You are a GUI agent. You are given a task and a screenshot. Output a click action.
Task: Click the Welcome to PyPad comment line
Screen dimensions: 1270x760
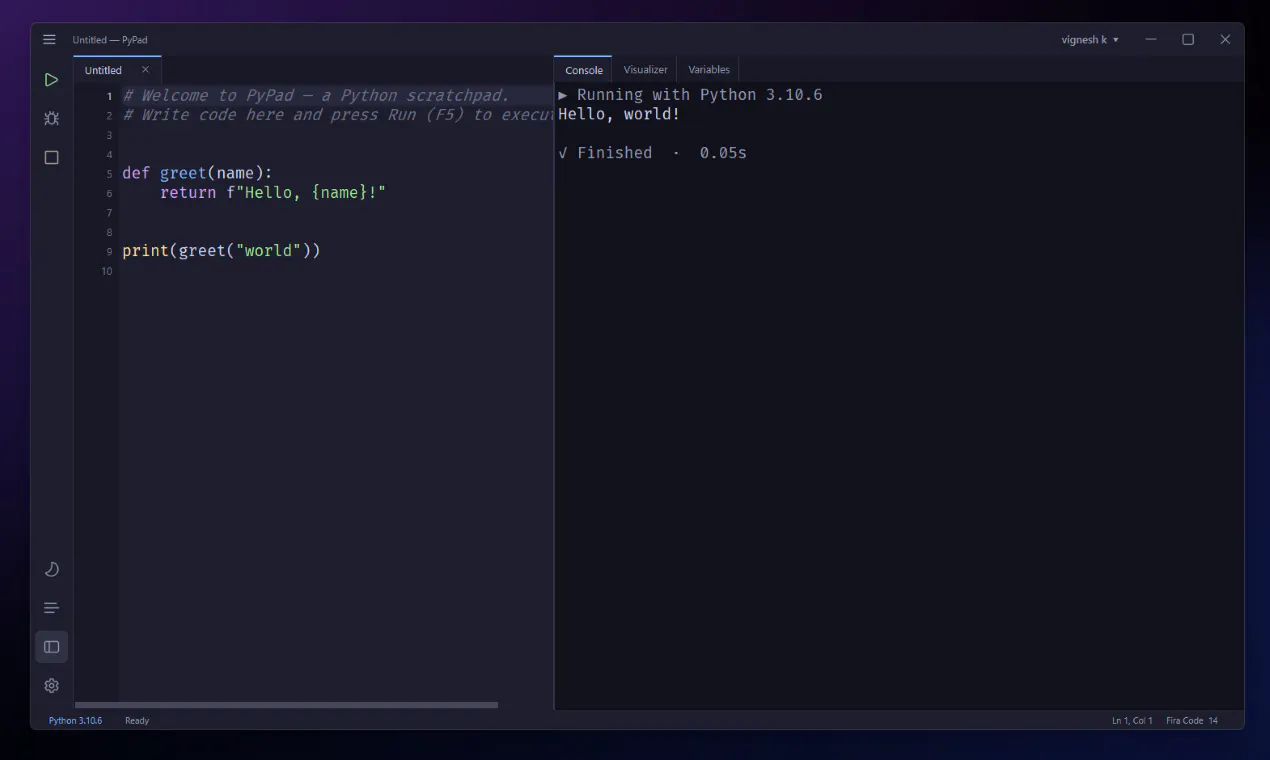click(x=316, y=96)
